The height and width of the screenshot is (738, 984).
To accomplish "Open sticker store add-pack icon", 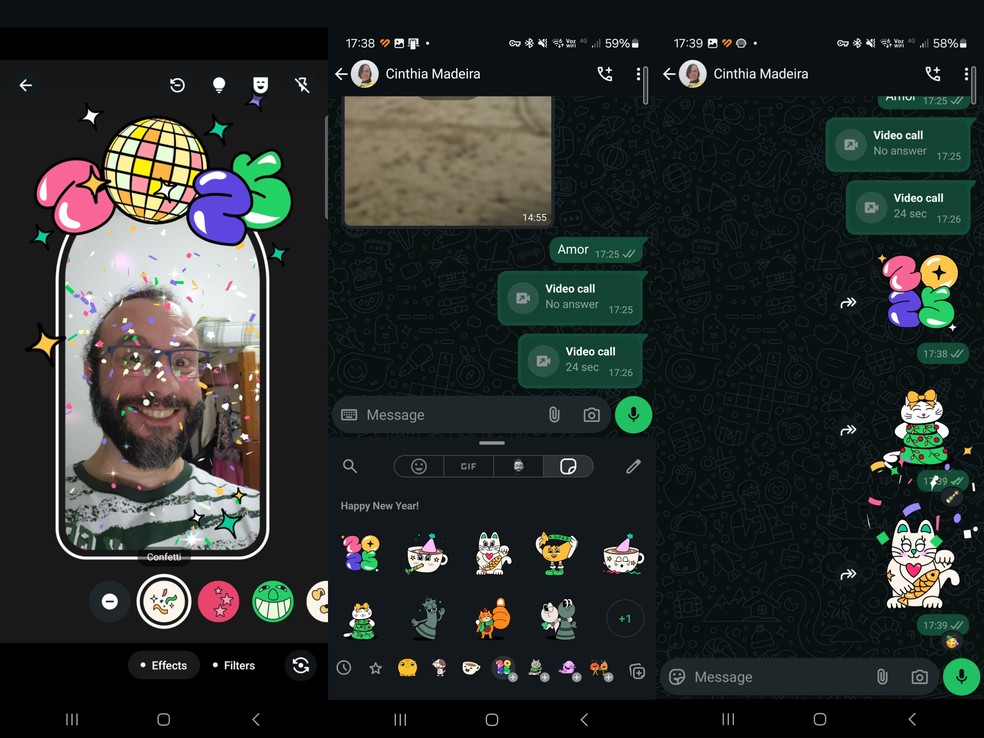I will [x=637, y=671].
